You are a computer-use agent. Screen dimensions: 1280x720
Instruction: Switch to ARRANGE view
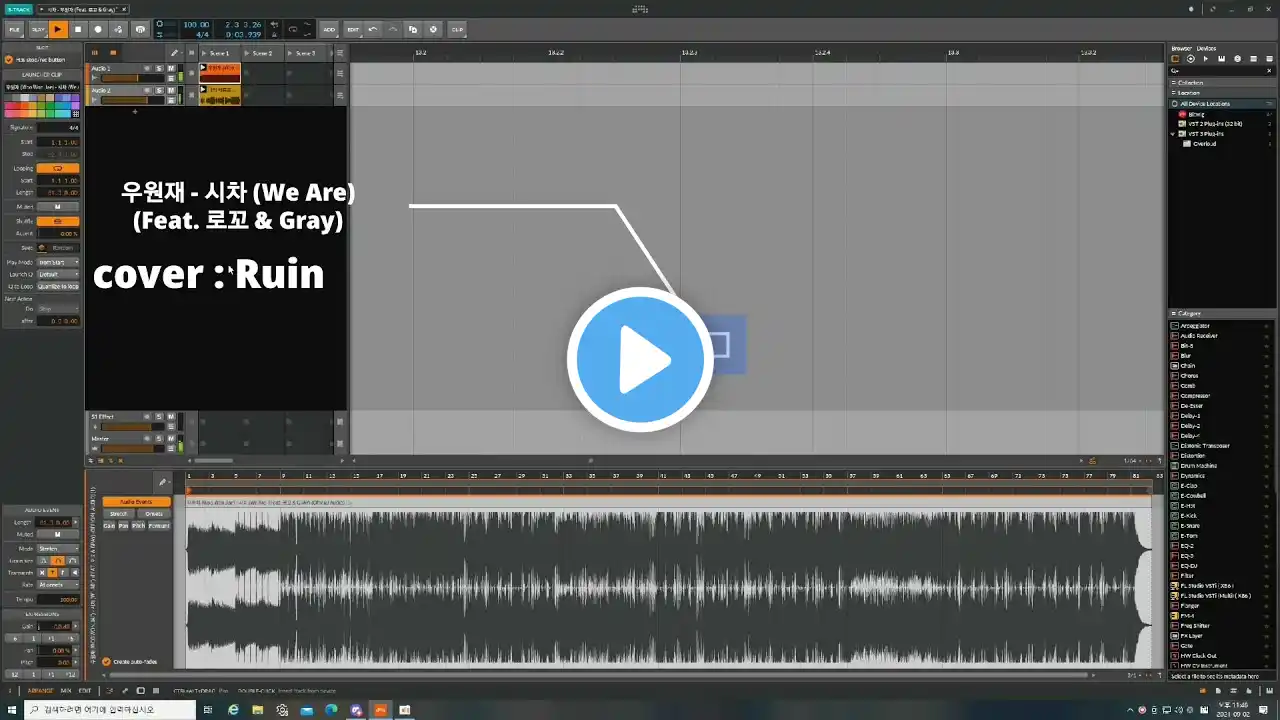tap(41, 690)
